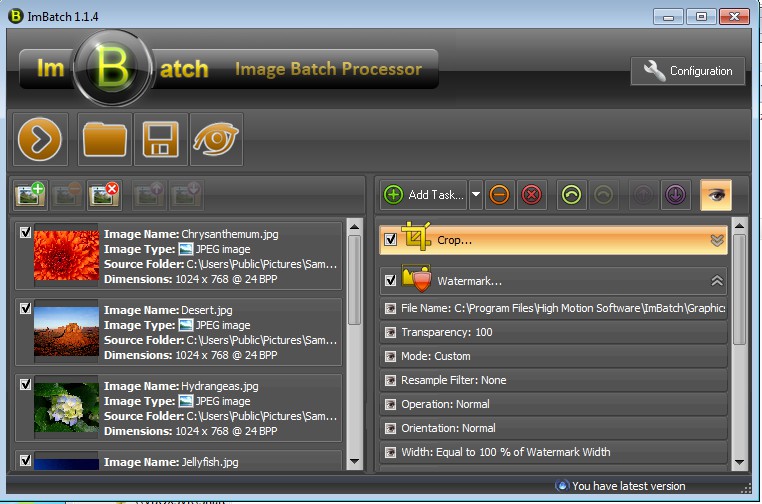Expand the Crop task settings
Screen dimensions: 762x504
point(717,240)
